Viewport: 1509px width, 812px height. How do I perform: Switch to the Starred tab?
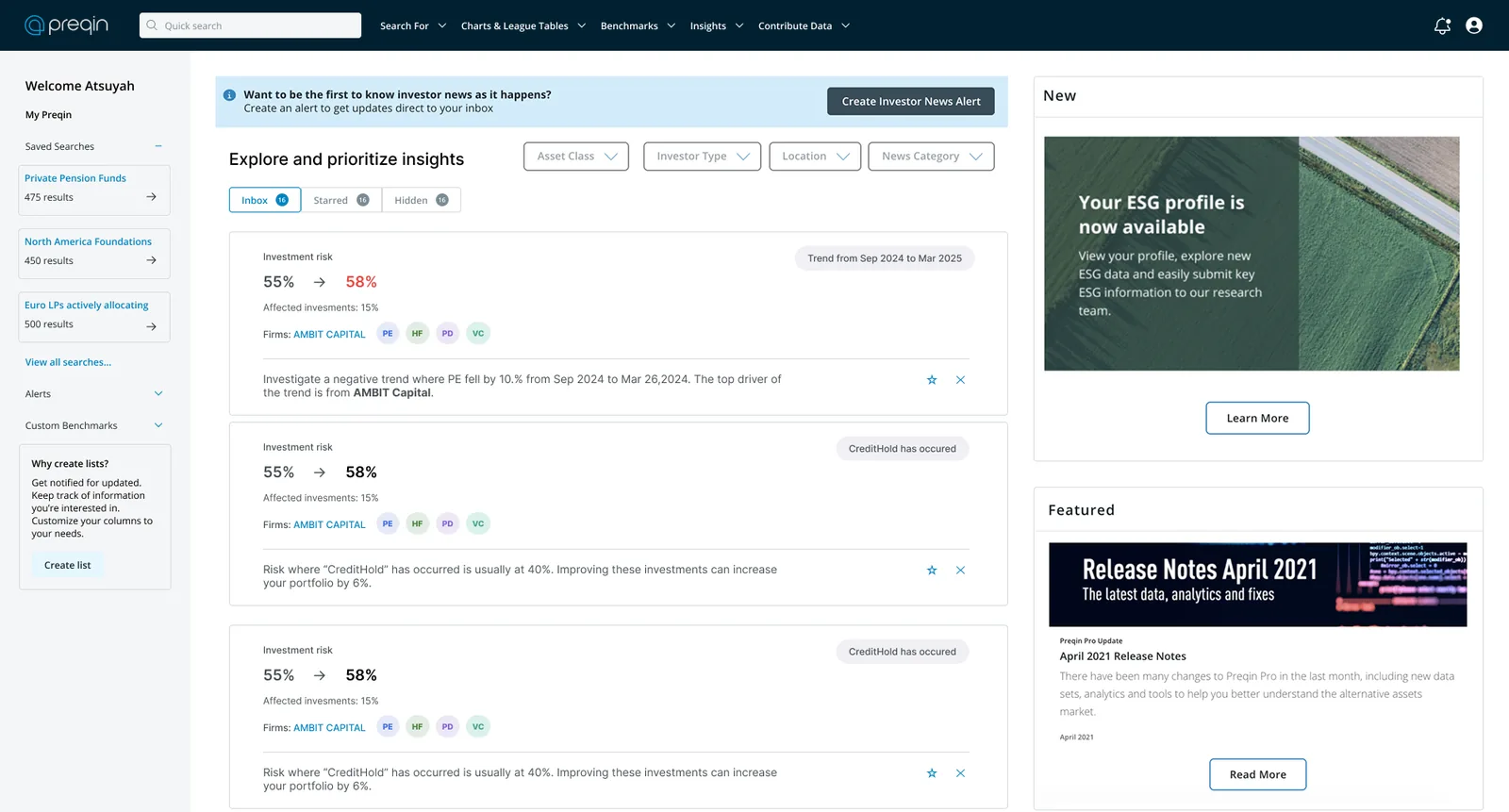pos(341,200)
